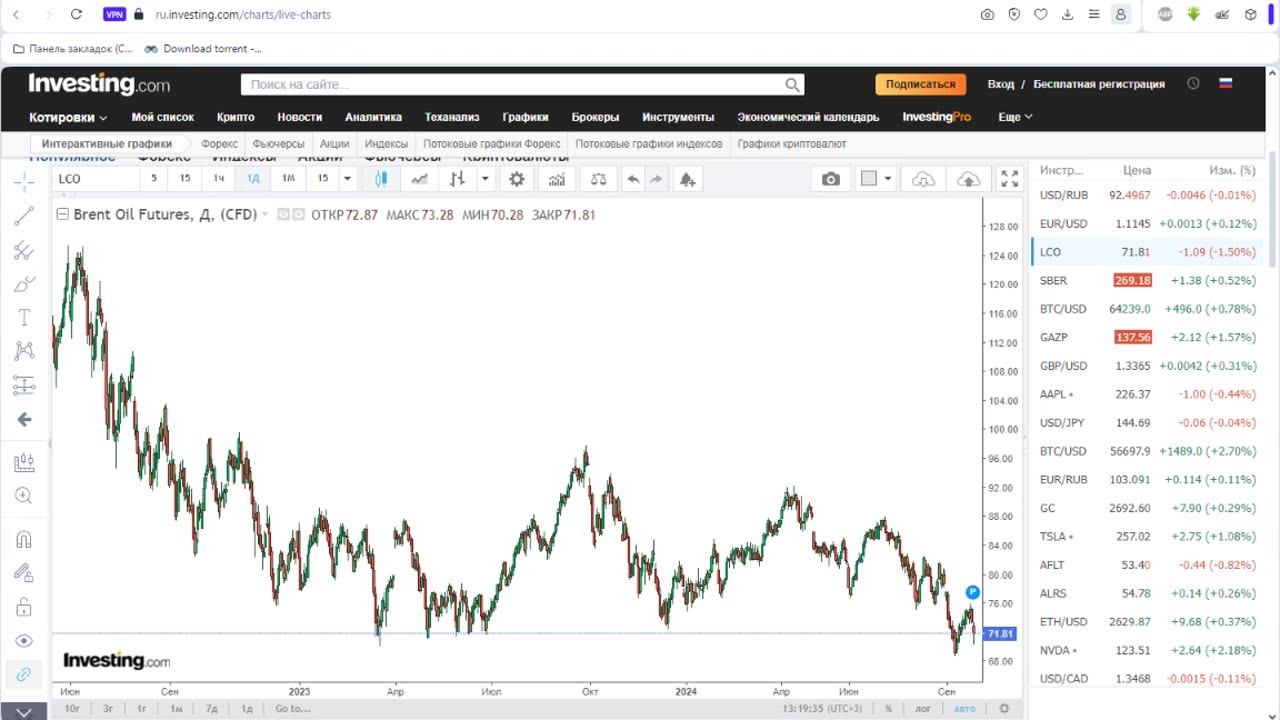Select the 5 minute interval
The image size is (1280, 720).
click(x=154, y=178)
